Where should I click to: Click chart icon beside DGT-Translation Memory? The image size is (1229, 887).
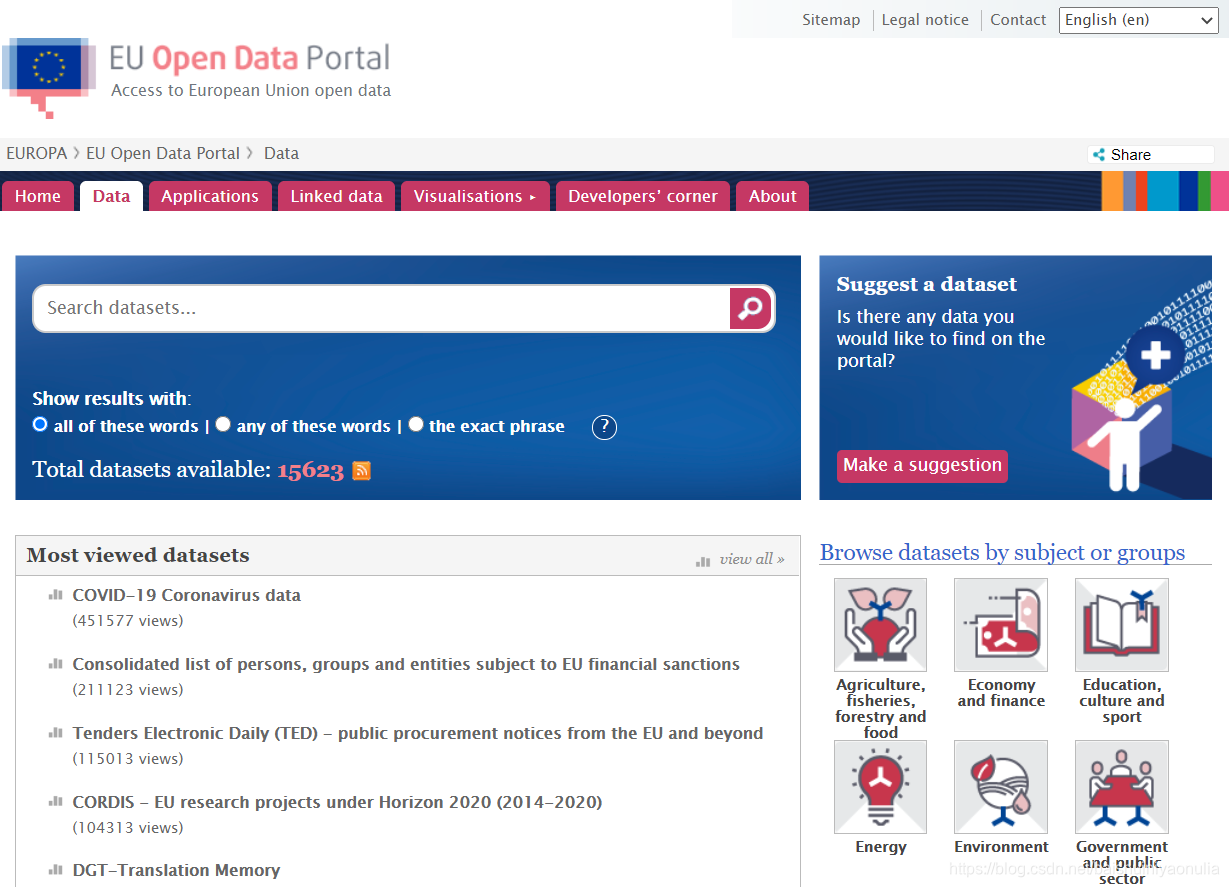click(x=56, y=870)
